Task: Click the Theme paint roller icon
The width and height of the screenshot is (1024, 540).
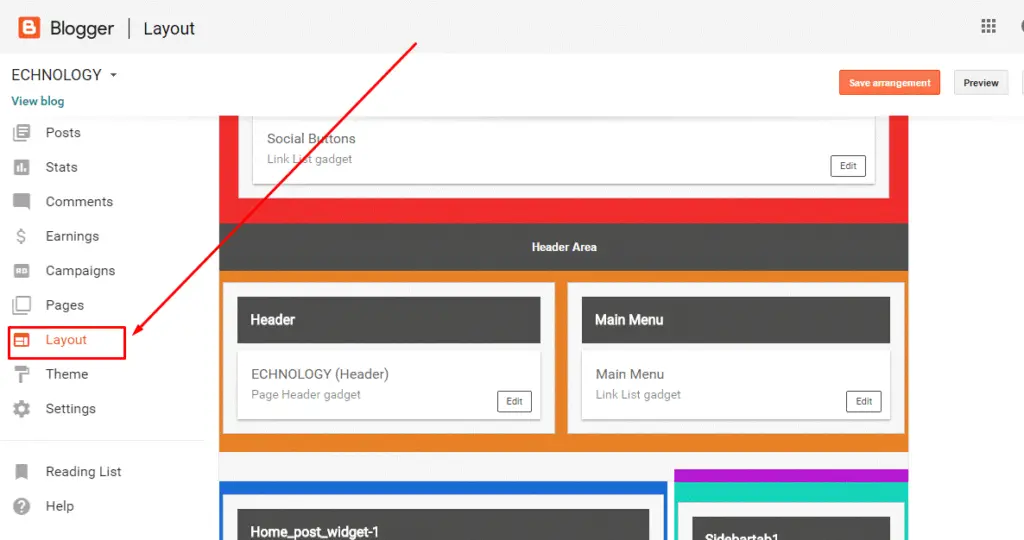Action: (22, 374)
